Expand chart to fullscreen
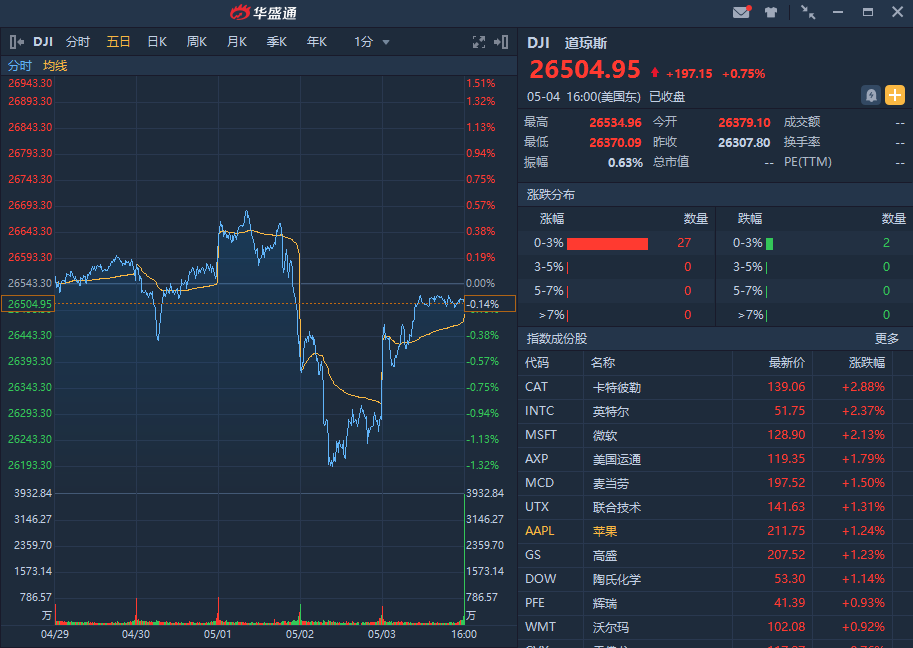913x648 pixels. click(x=479, y=42)
